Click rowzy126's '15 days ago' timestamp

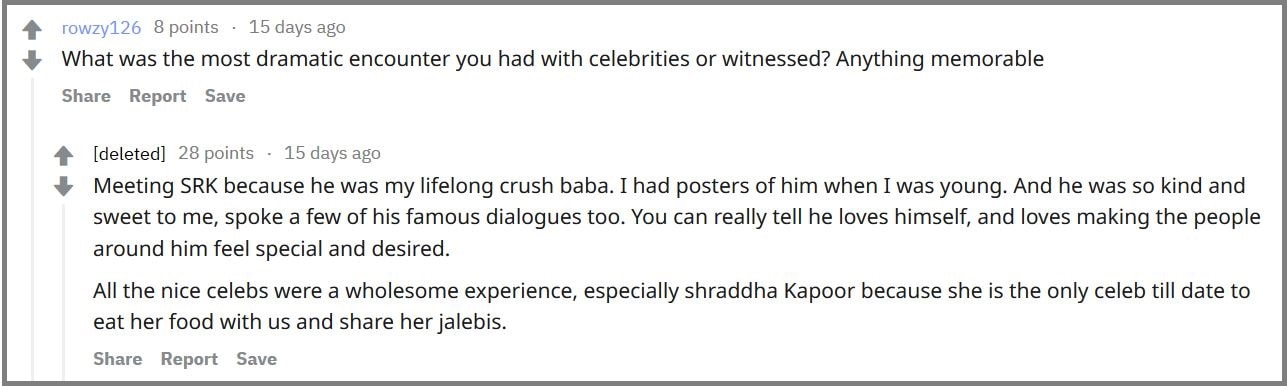[x=297, y=27]
